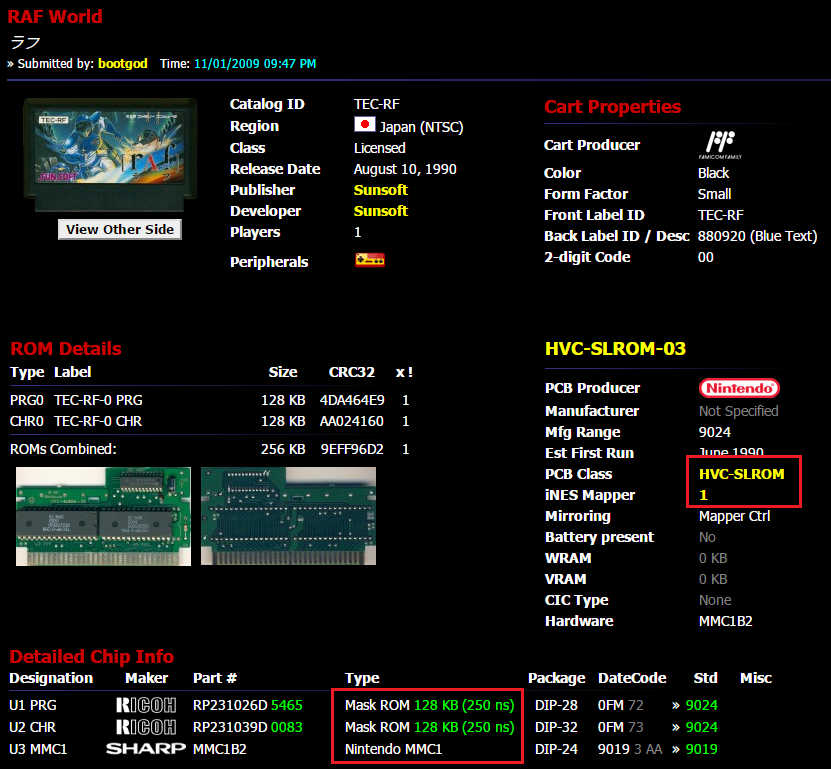The width and height of the screenshot is (831, 769).
Task: Click the 9024 date link for U2 CHR
Action: coord(702,727)
